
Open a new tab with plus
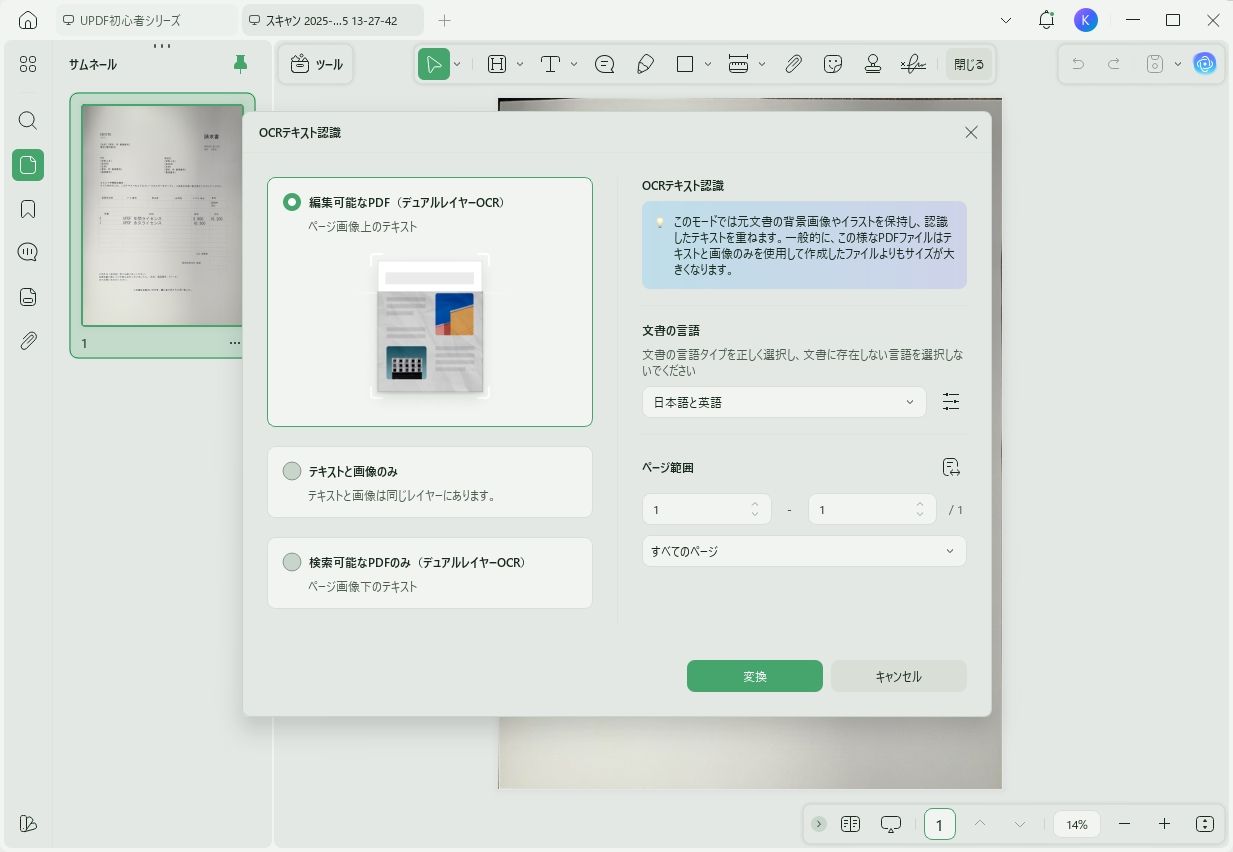pos(445,20)
